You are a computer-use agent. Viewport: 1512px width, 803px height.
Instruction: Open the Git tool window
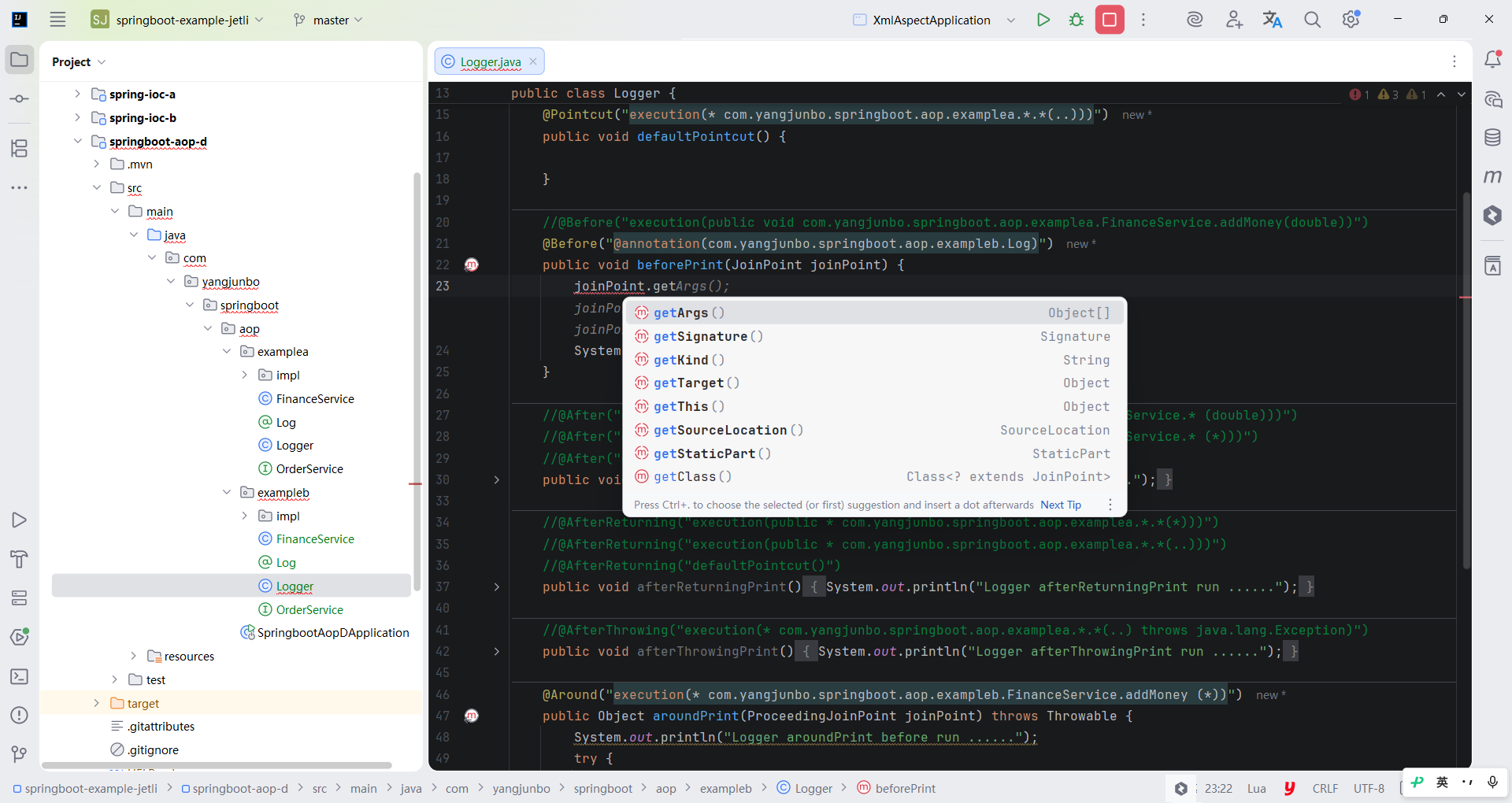[20, 754]
